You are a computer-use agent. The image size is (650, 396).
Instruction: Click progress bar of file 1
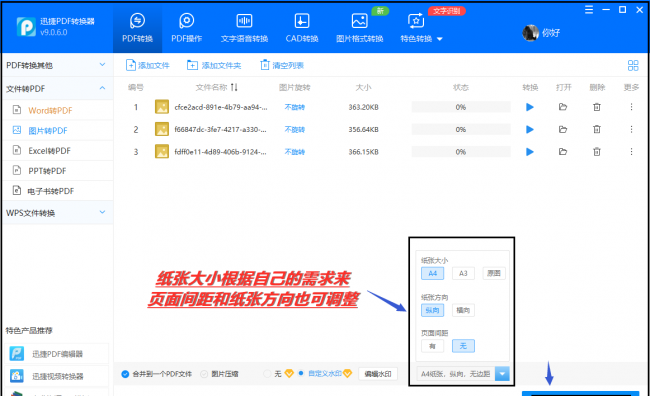click(461, 107)
